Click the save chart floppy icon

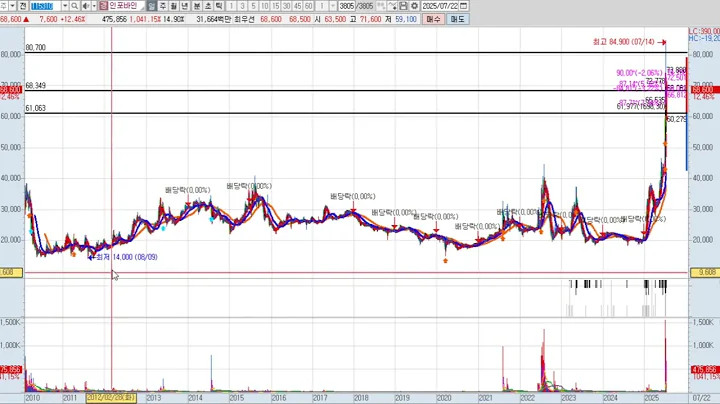pos(403,6)
